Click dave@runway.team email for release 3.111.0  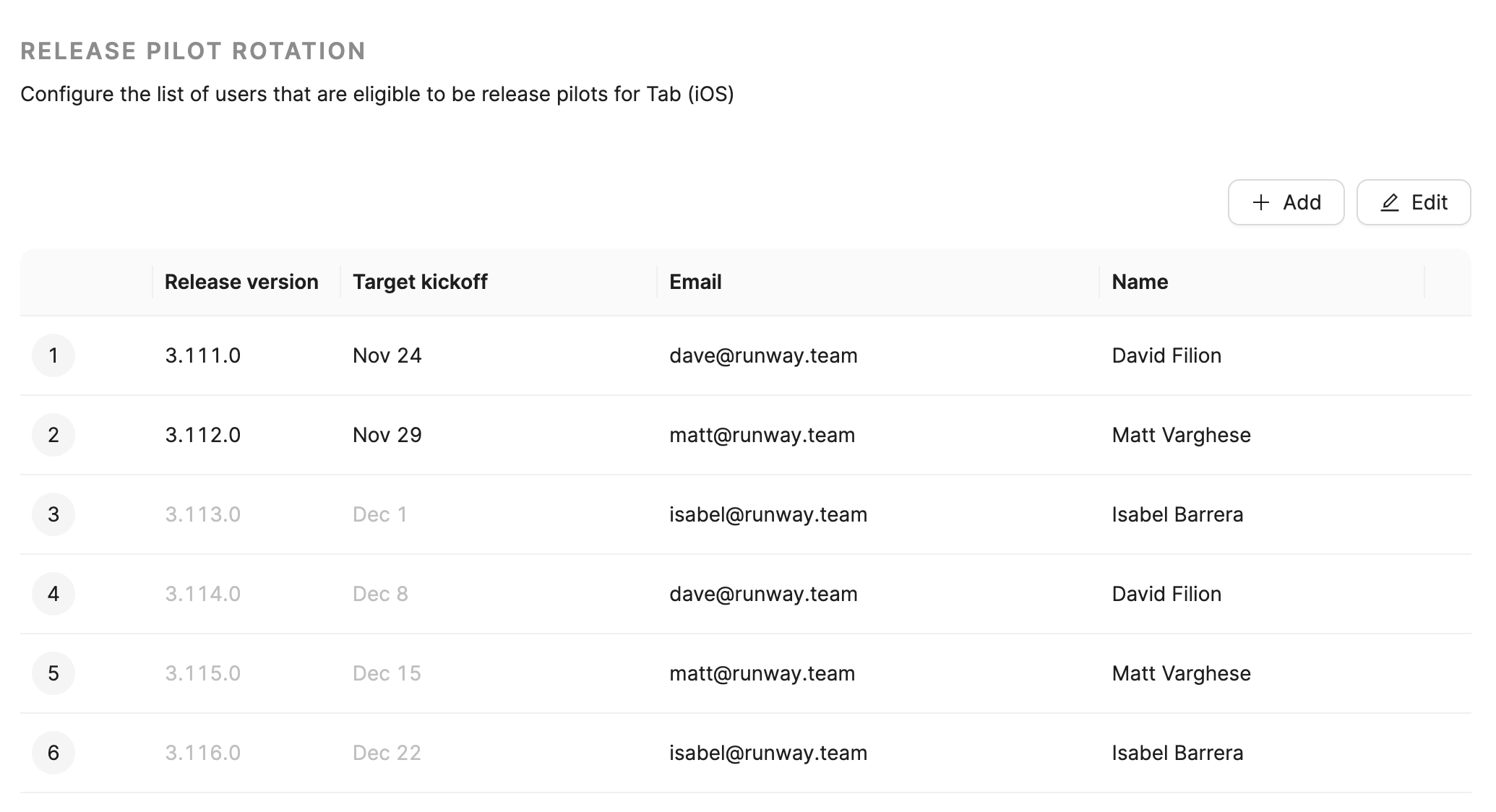763,355
